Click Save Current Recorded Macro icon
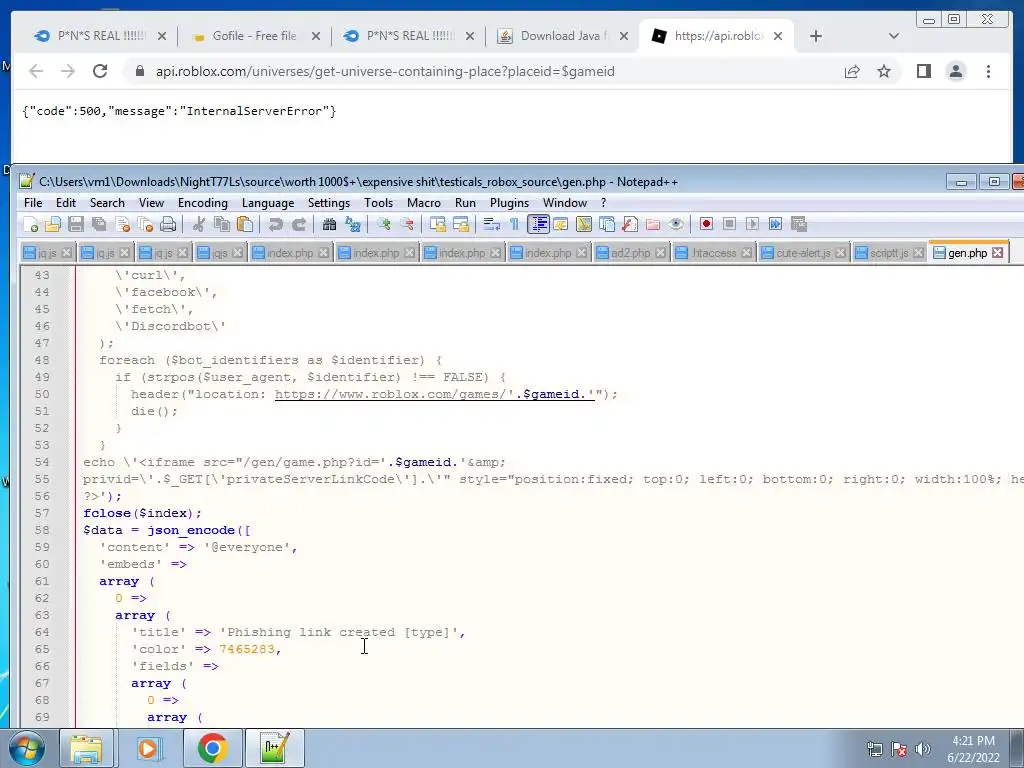The width and height of the screenshot is (1024, 768). (799, 225)
